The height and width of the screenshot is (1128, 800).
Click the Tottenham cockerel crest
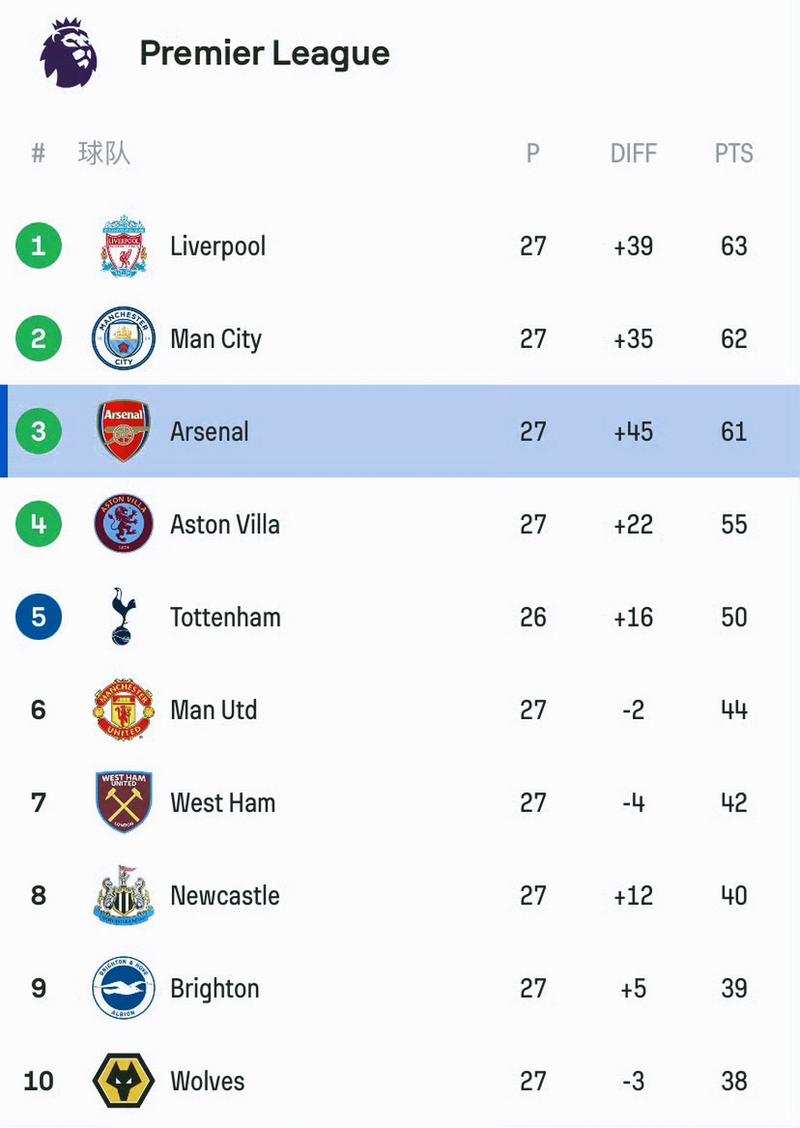click(x=123, y=617)
